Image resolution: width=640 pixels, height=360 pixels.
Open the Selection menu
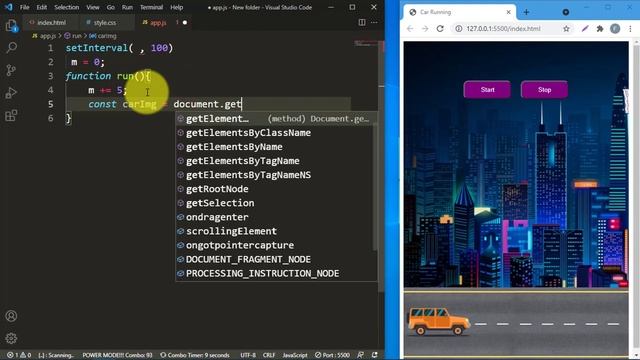pos(67,7)
